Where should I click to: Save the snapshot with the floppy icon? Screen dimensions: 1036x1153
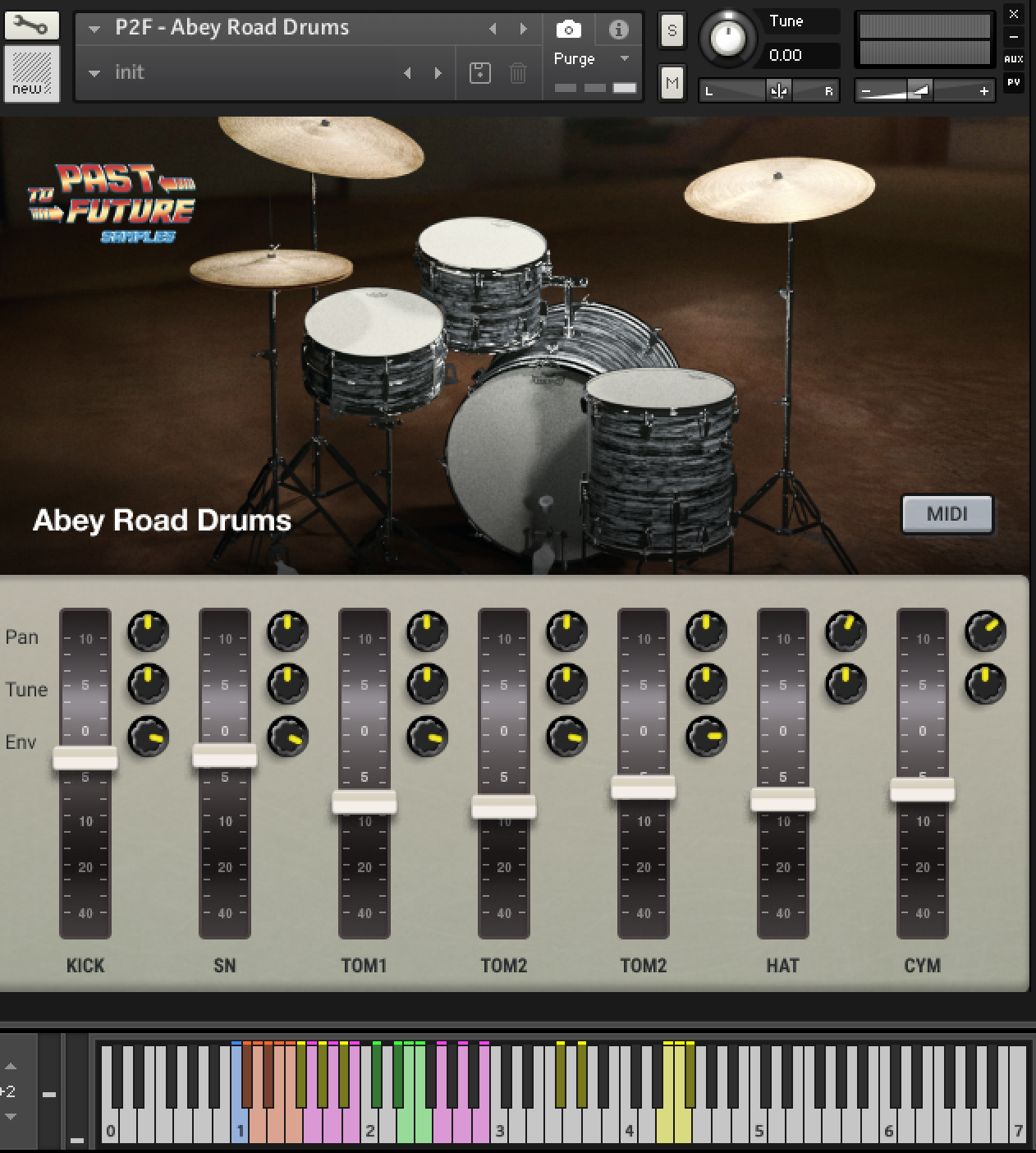[x=479, y=73]
